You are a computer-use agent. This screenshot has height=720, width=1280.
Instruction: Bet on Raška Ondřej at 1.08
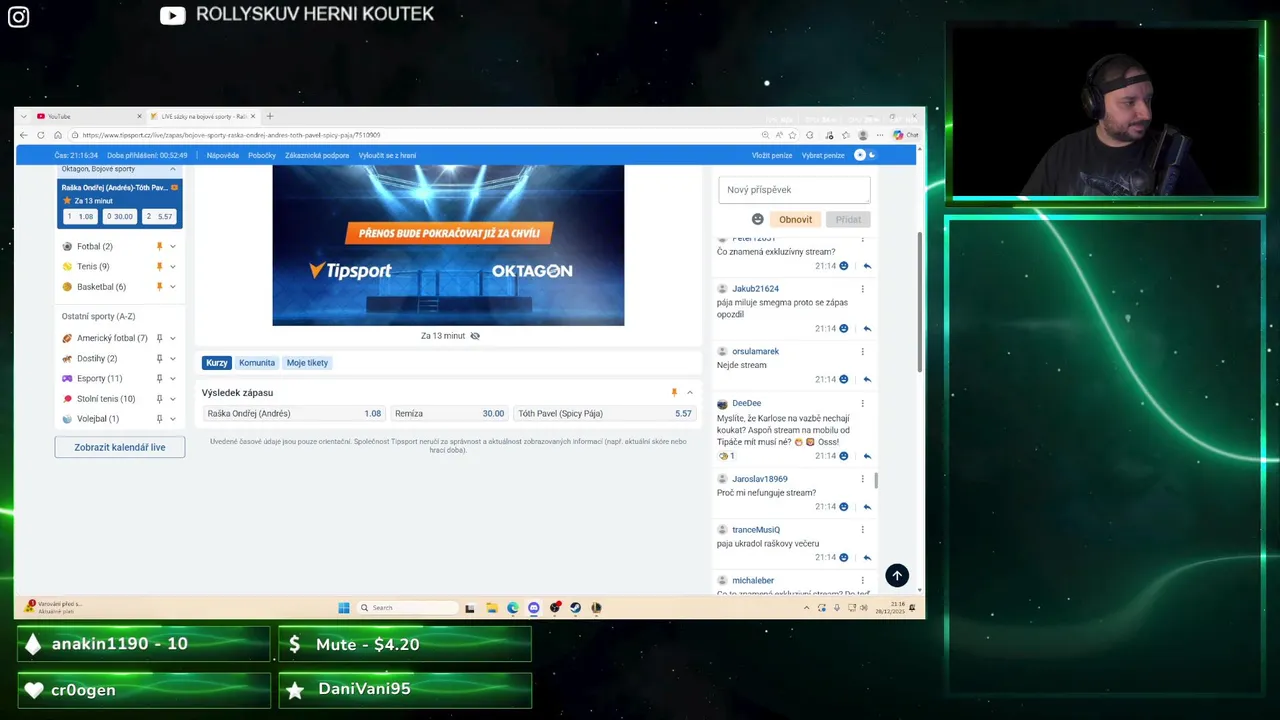point(294,413)
